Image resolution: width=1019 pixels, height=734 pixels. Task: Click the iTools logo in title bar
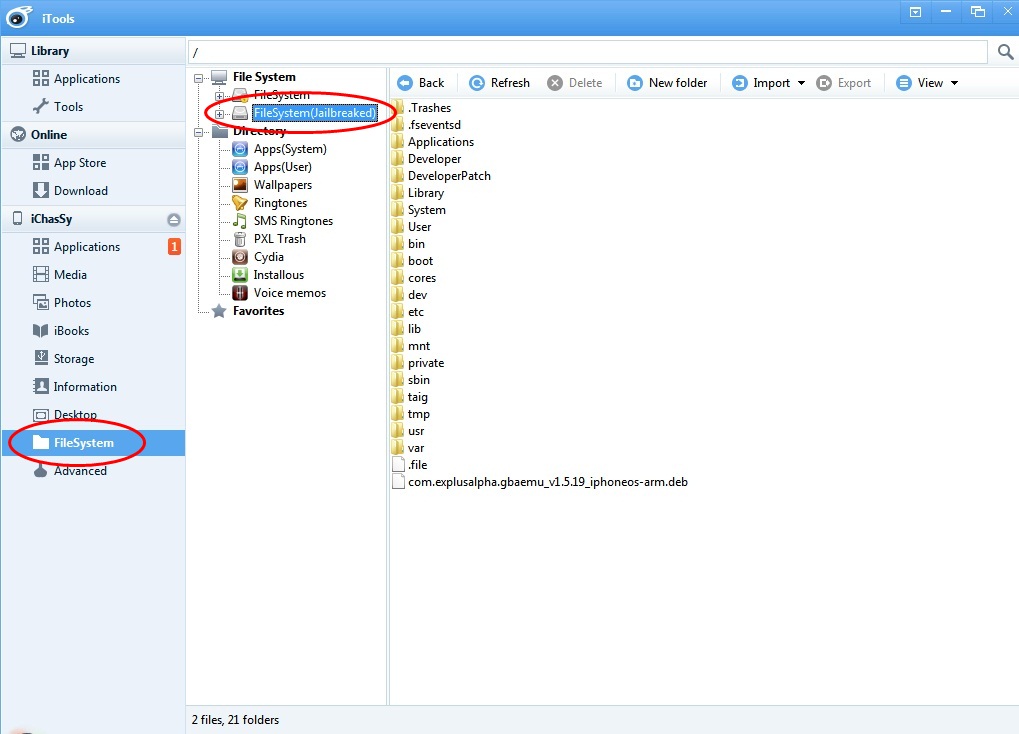pyautogui.click(x=18, y=18)
